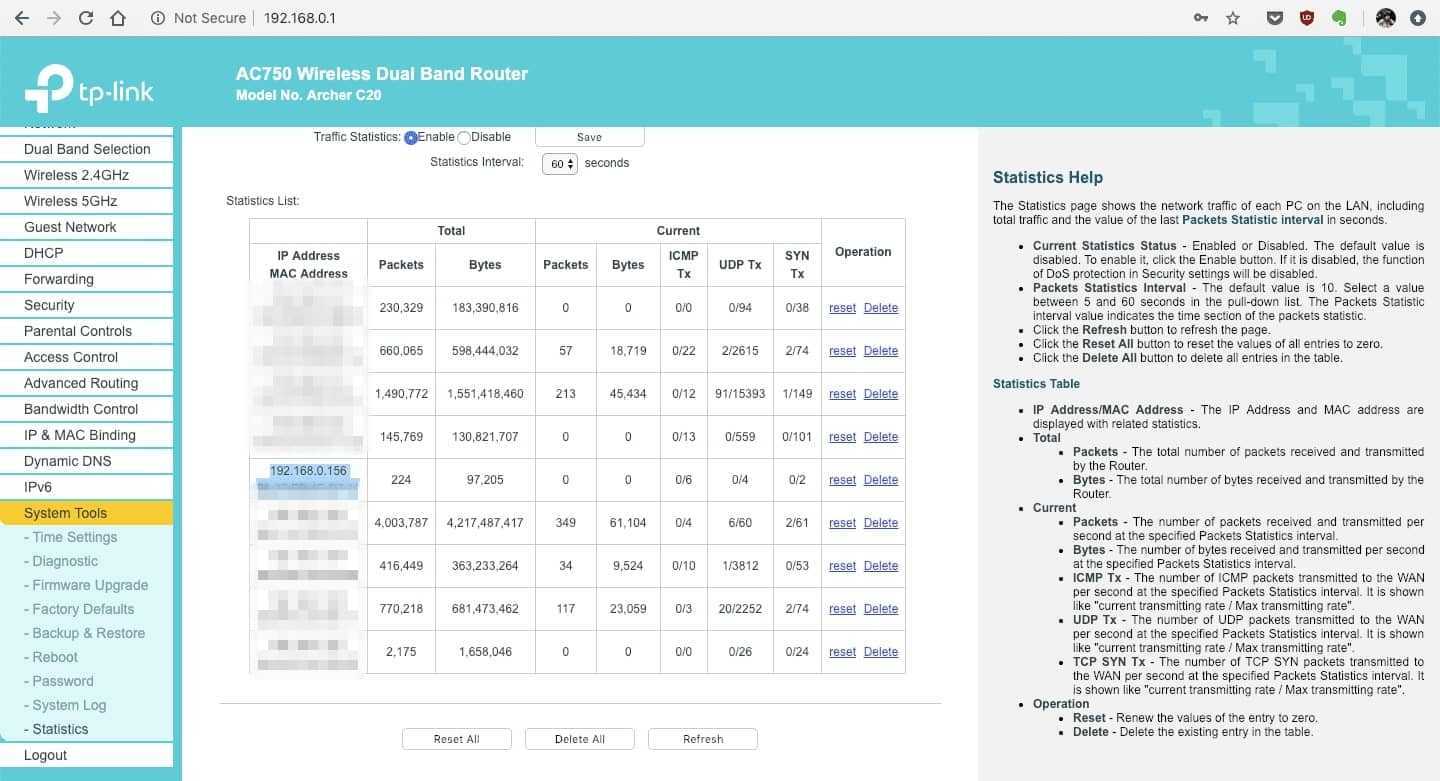Select the Disable traffic statistics radio
This screenshot has height=781, width=1440.
[464, 138]
